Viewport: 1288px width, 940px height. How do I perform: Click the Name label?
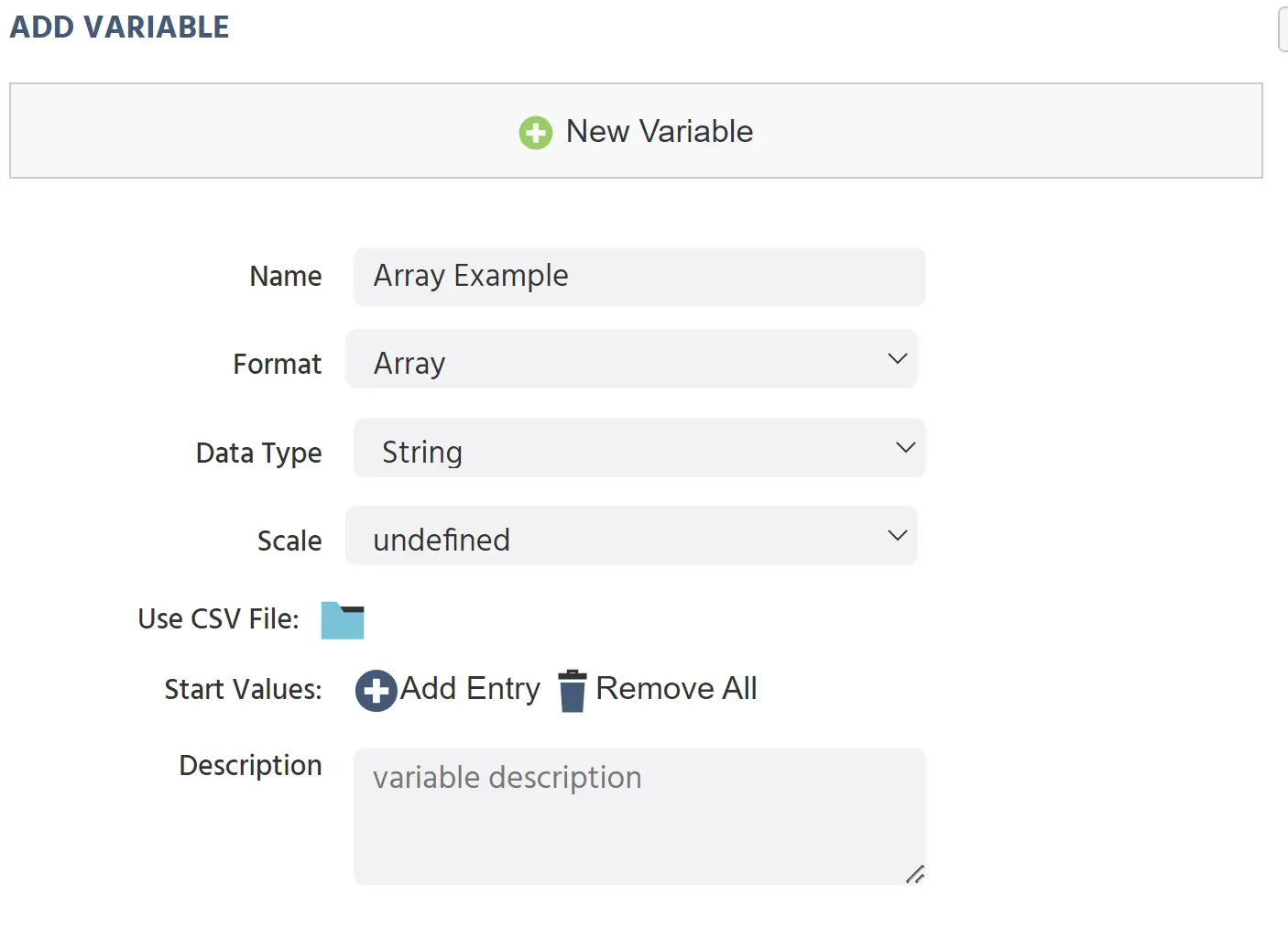pyautogui.click(x=286, y=276)
